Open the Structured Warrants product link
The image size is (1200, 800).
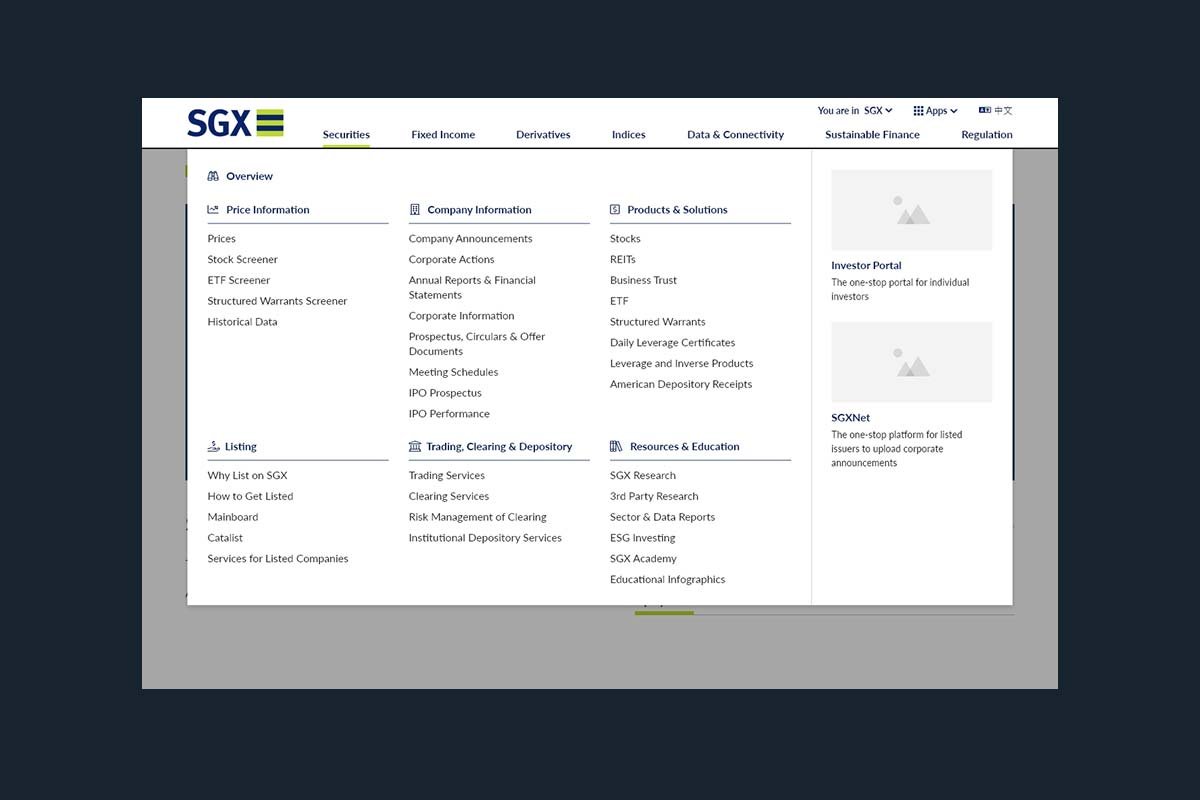[657, 322]
